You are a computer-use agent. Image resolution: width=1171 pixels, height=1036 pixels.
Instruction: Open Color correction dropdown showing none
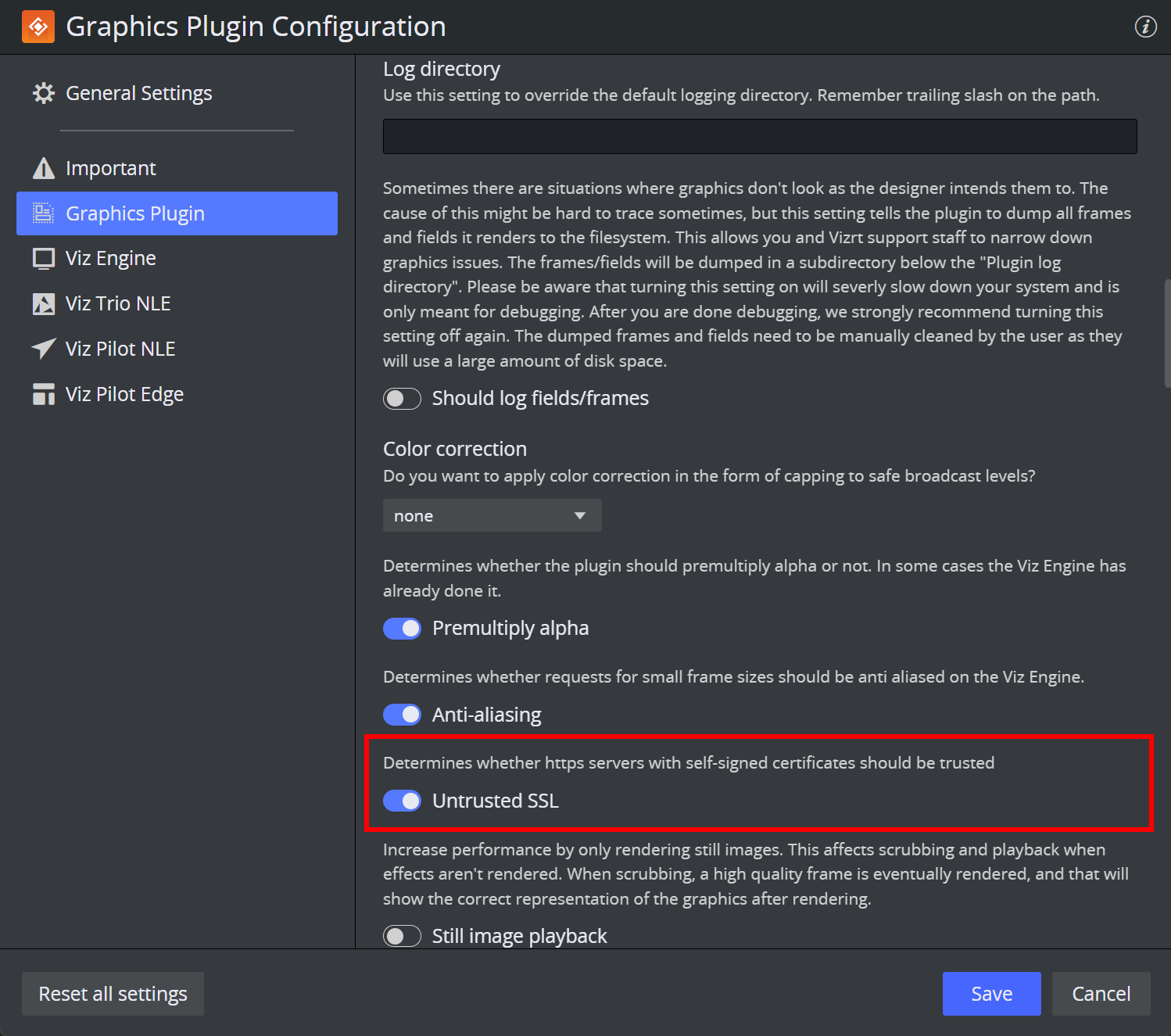pos(492,515)
